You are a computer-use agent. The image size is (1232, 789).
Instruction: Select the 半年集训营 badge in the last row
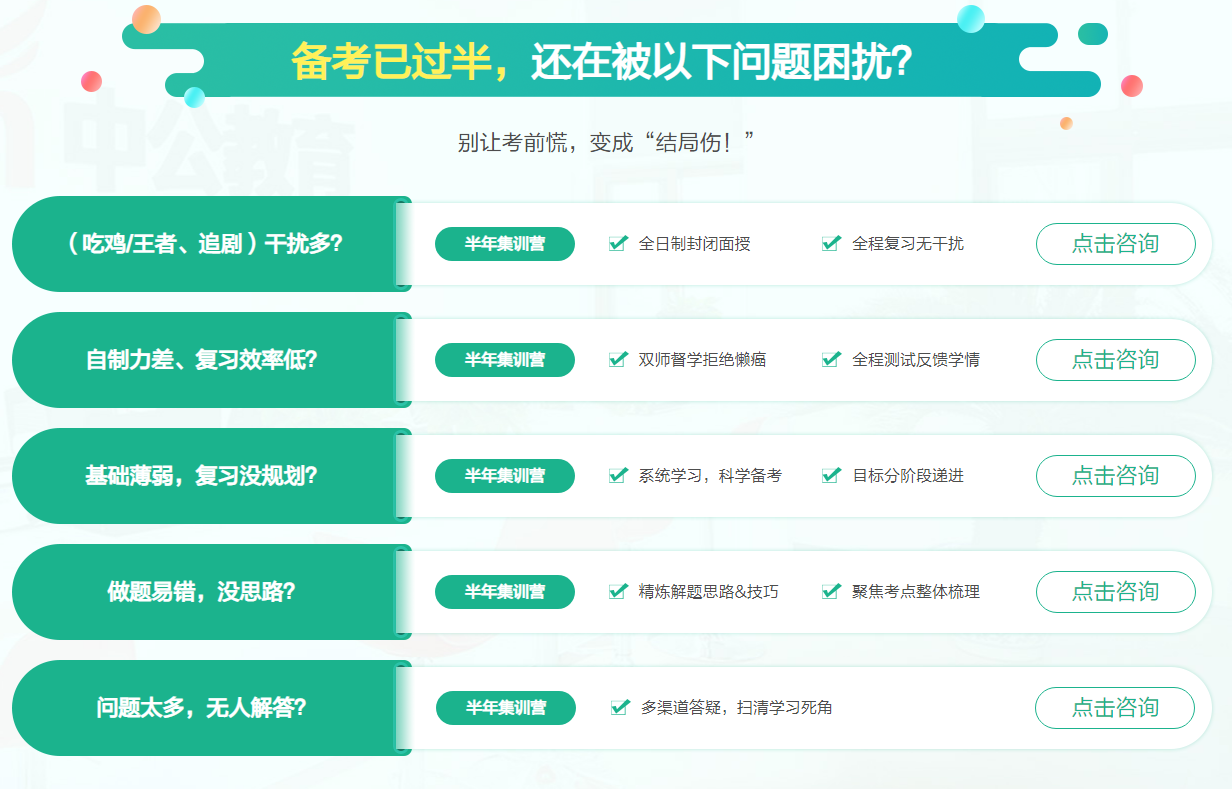[505, 707]
